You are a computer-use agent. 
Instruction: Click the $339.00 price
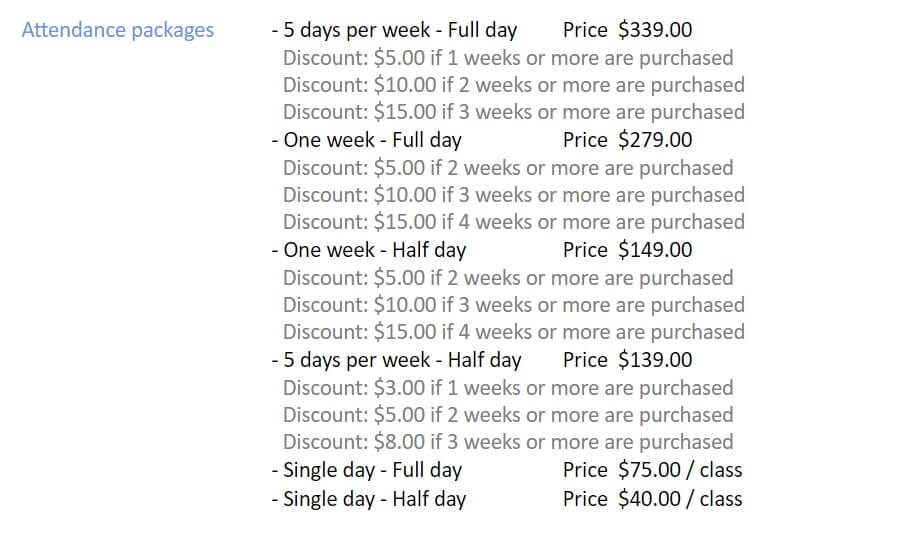coord(655,31)
